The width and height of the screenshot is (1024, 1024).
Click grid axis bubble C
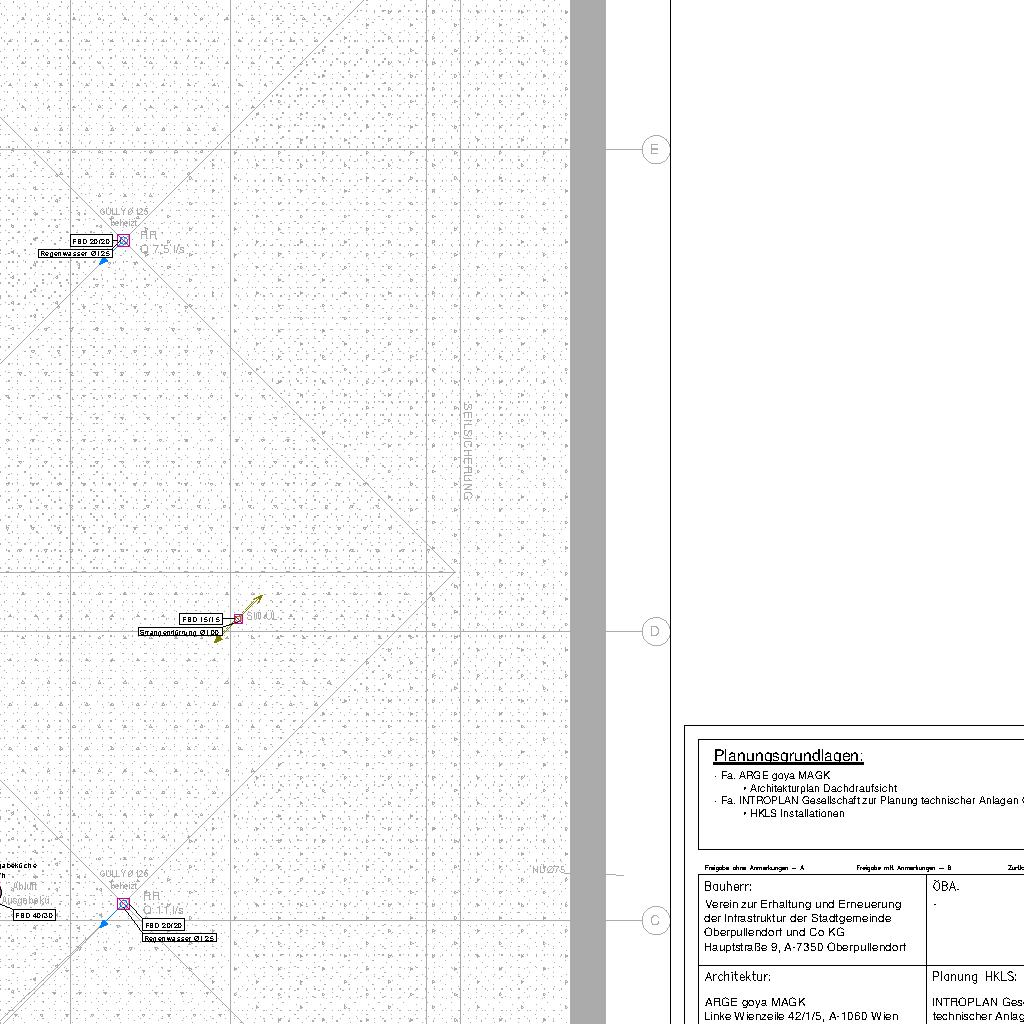[655, 921]
